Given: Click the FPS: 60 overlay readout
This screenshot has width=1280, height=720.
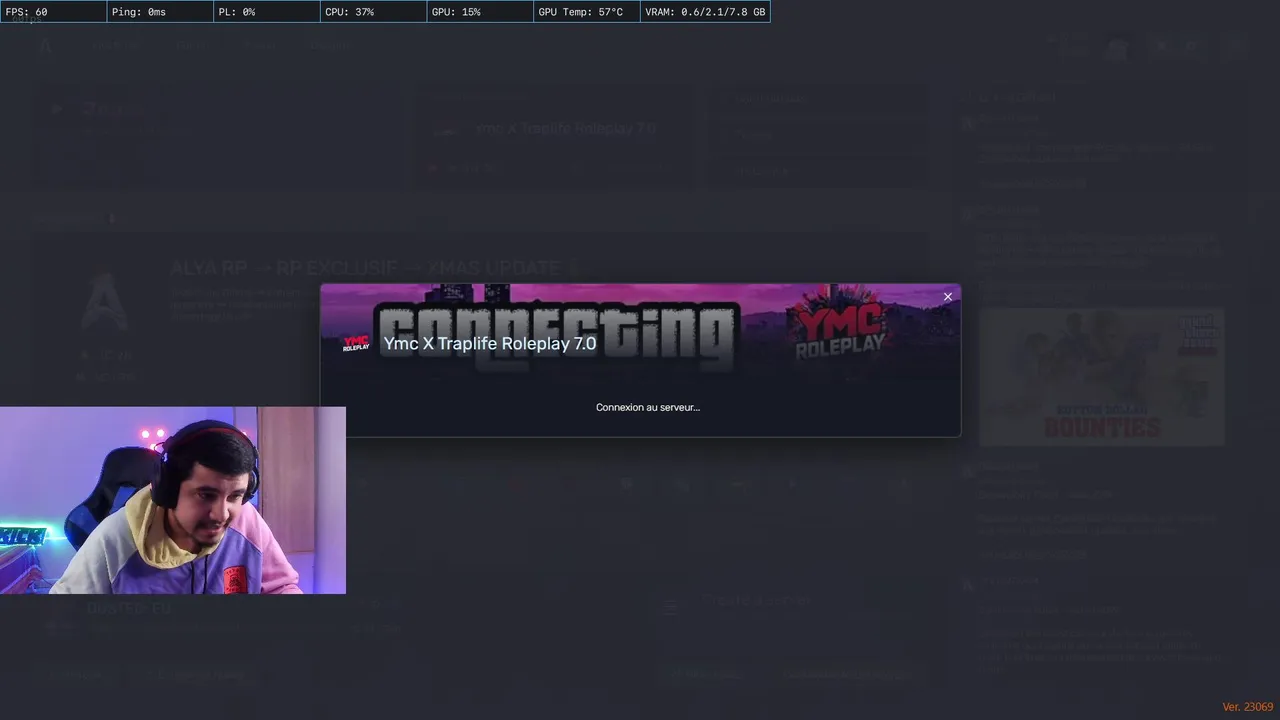Looking at the screenshot, I should pyautogui.click(x=53, y=12).
